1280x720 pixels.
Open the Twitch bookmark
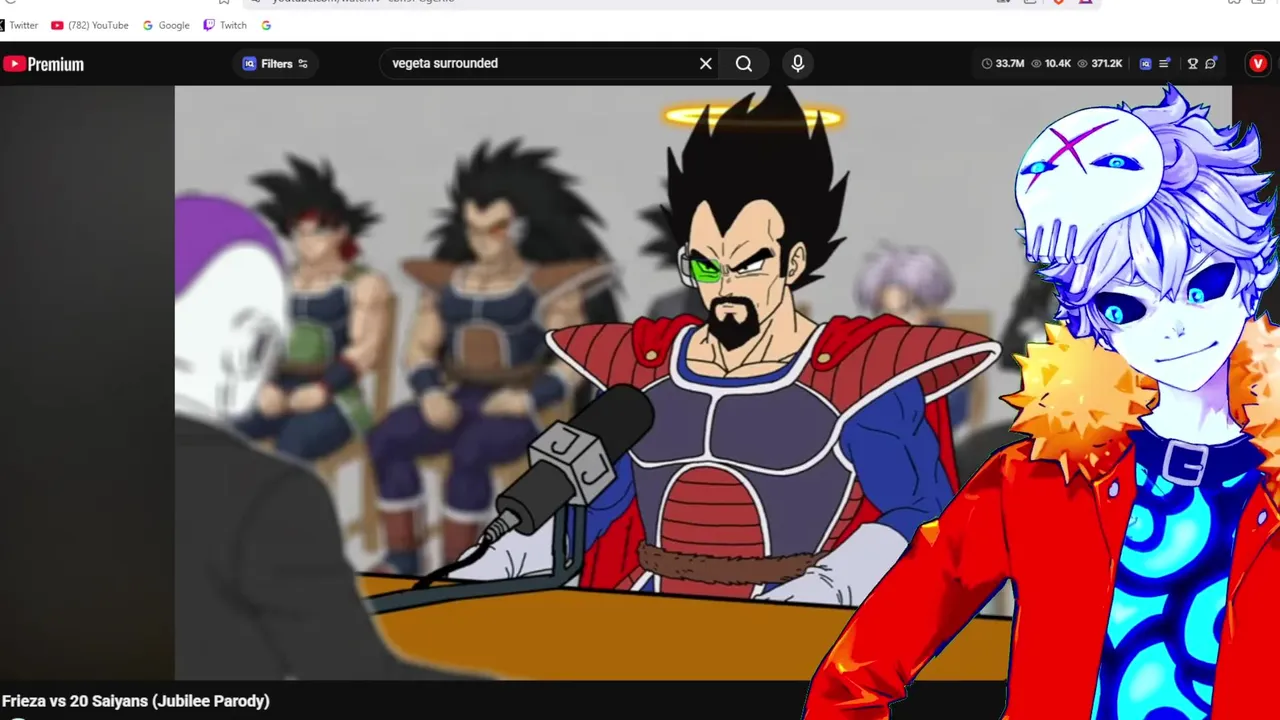coord(225,25)
